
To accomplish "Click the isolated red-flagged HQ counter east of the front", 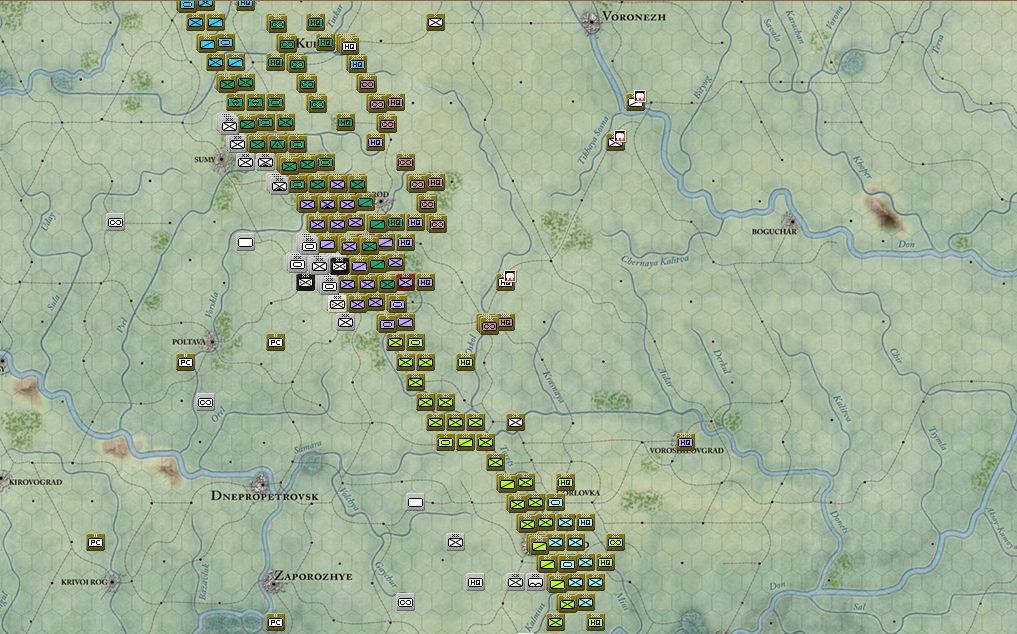I will point(506,280).
